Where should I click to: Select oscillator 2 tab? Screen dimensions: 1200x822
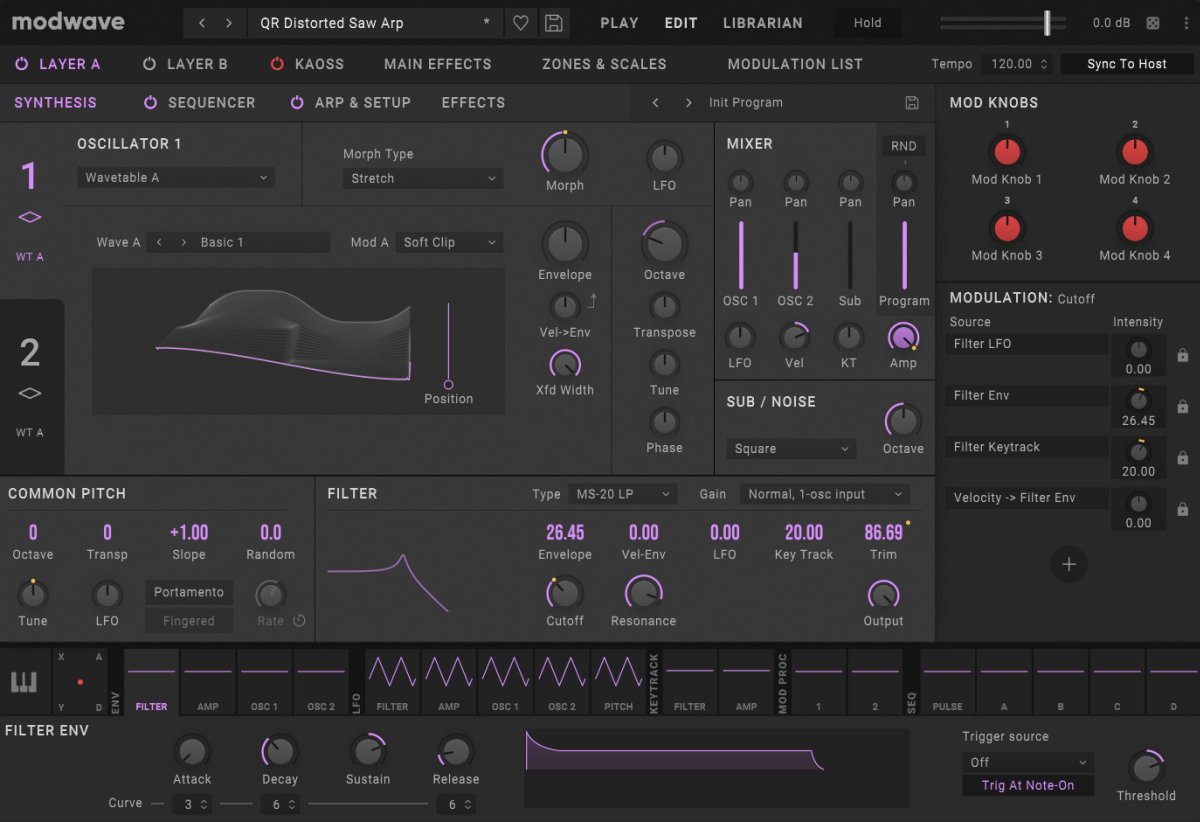pos(30,387)
